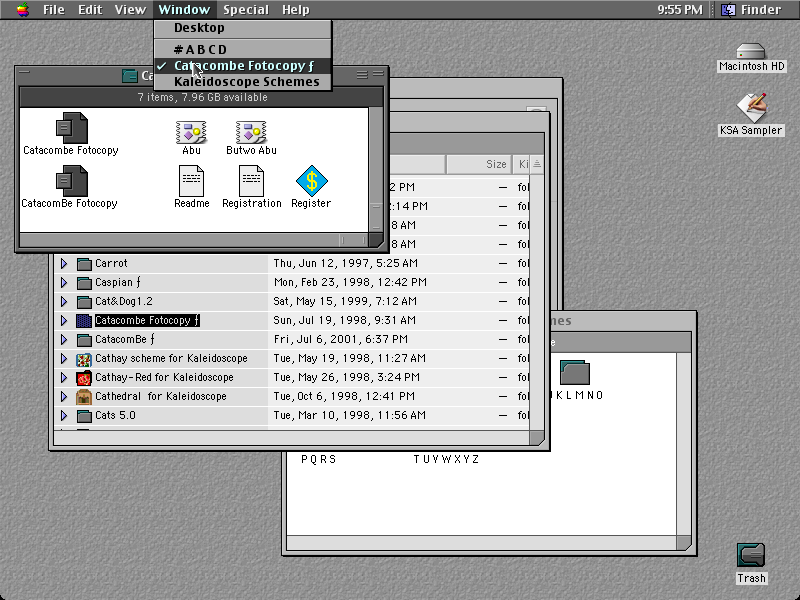Open the upper Catacombe Fotocopy file icon
Screen dimensions: 800x600
tap(71, 128)
